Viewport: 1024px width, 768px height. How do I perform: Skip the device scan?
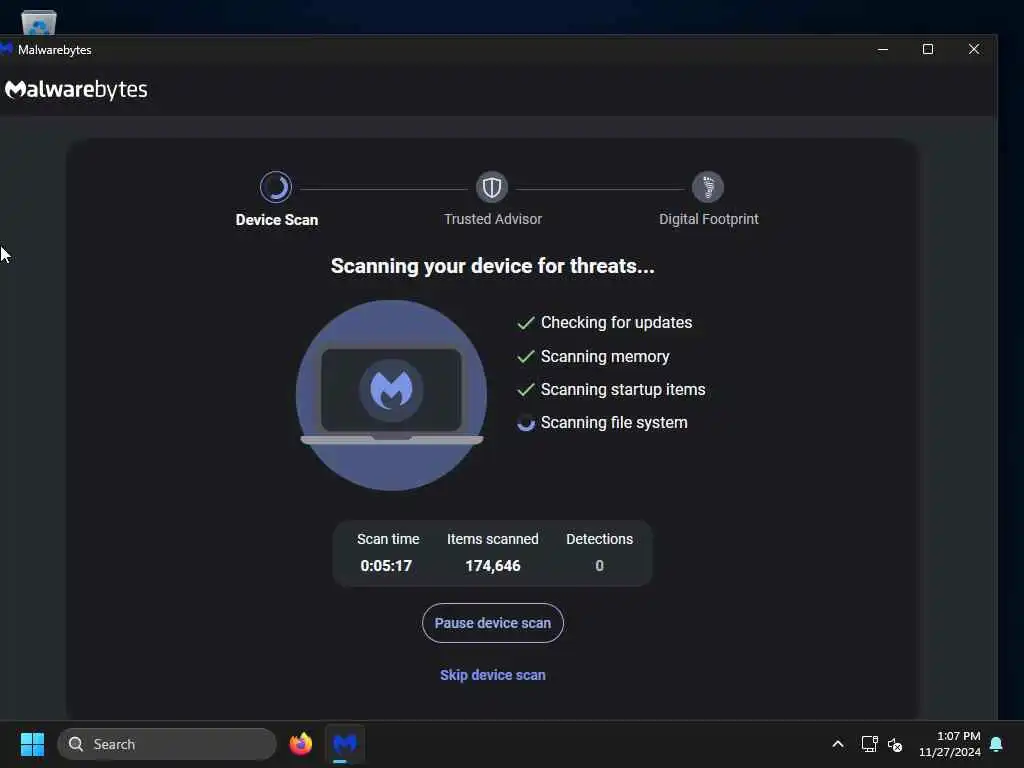pos(493,675)
